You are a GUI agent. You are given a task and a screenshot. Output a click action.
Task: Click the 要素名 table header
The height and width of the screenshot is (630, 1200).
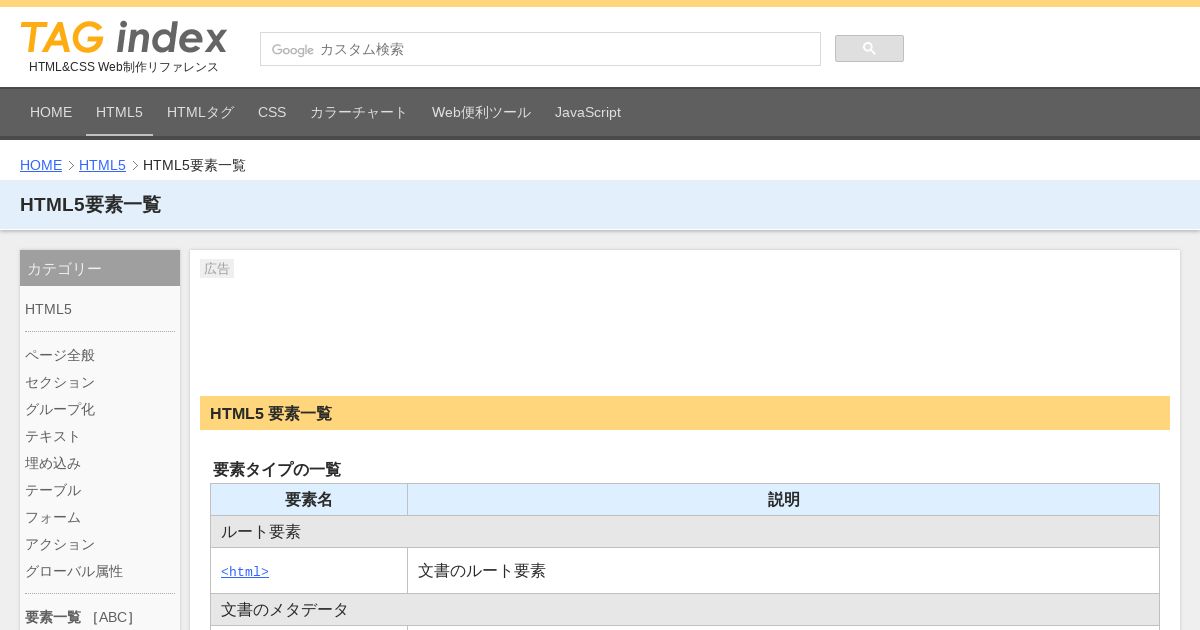pos(309,500)
